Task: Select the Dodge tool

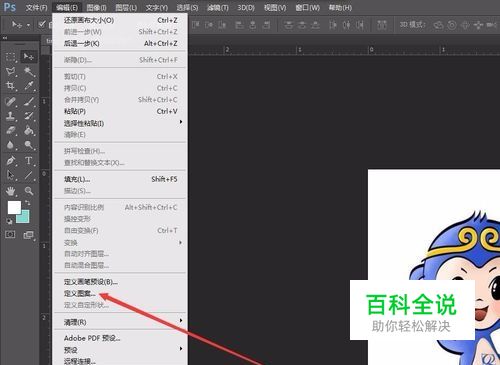Action: (x=29, y=145)
